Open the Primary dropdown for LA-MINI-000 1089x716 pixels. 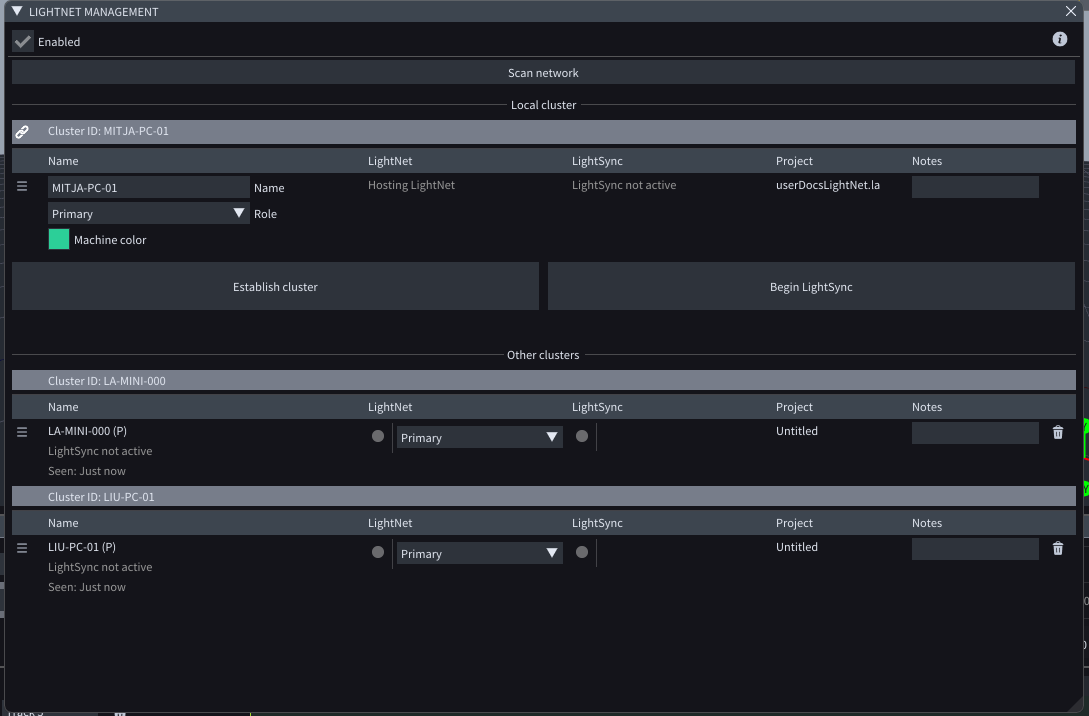pyautogui.click(x=479, y=437)
